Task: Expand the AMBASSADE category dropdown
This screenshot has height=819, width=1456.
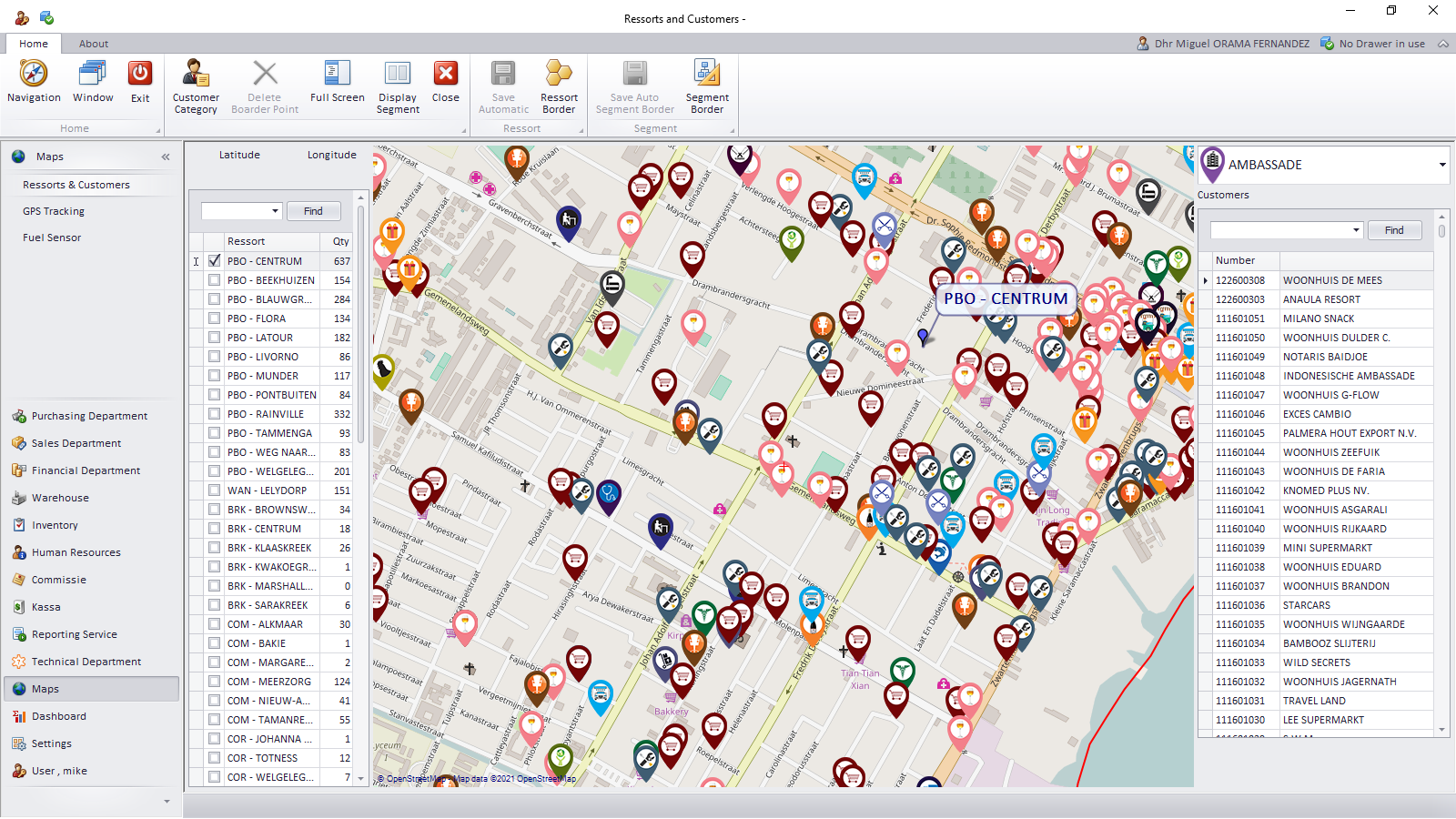Action: [1441, 165]
